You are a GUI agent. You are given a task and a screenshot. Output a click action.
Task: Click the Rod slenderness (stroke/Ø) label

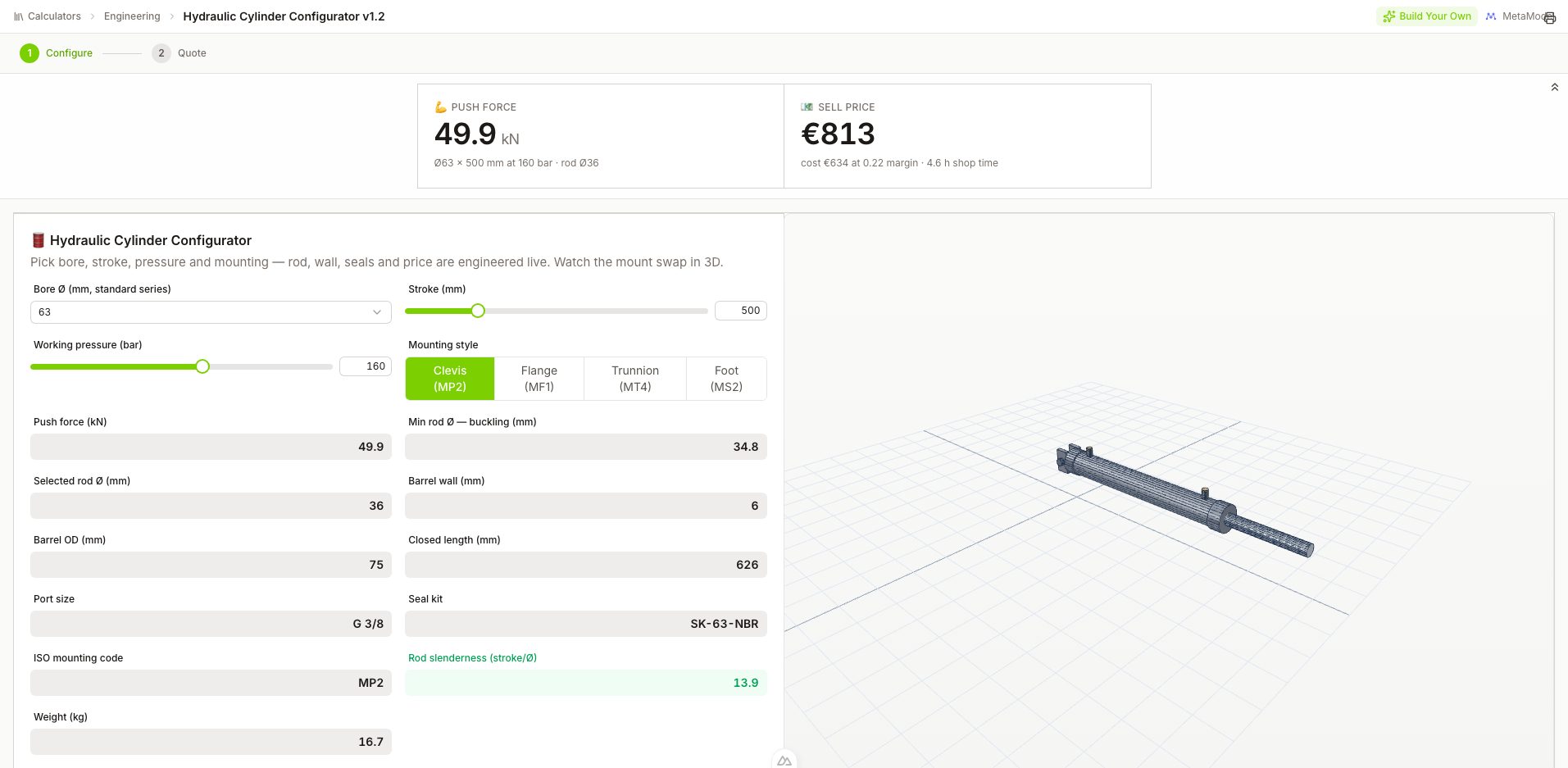[472, 658]
